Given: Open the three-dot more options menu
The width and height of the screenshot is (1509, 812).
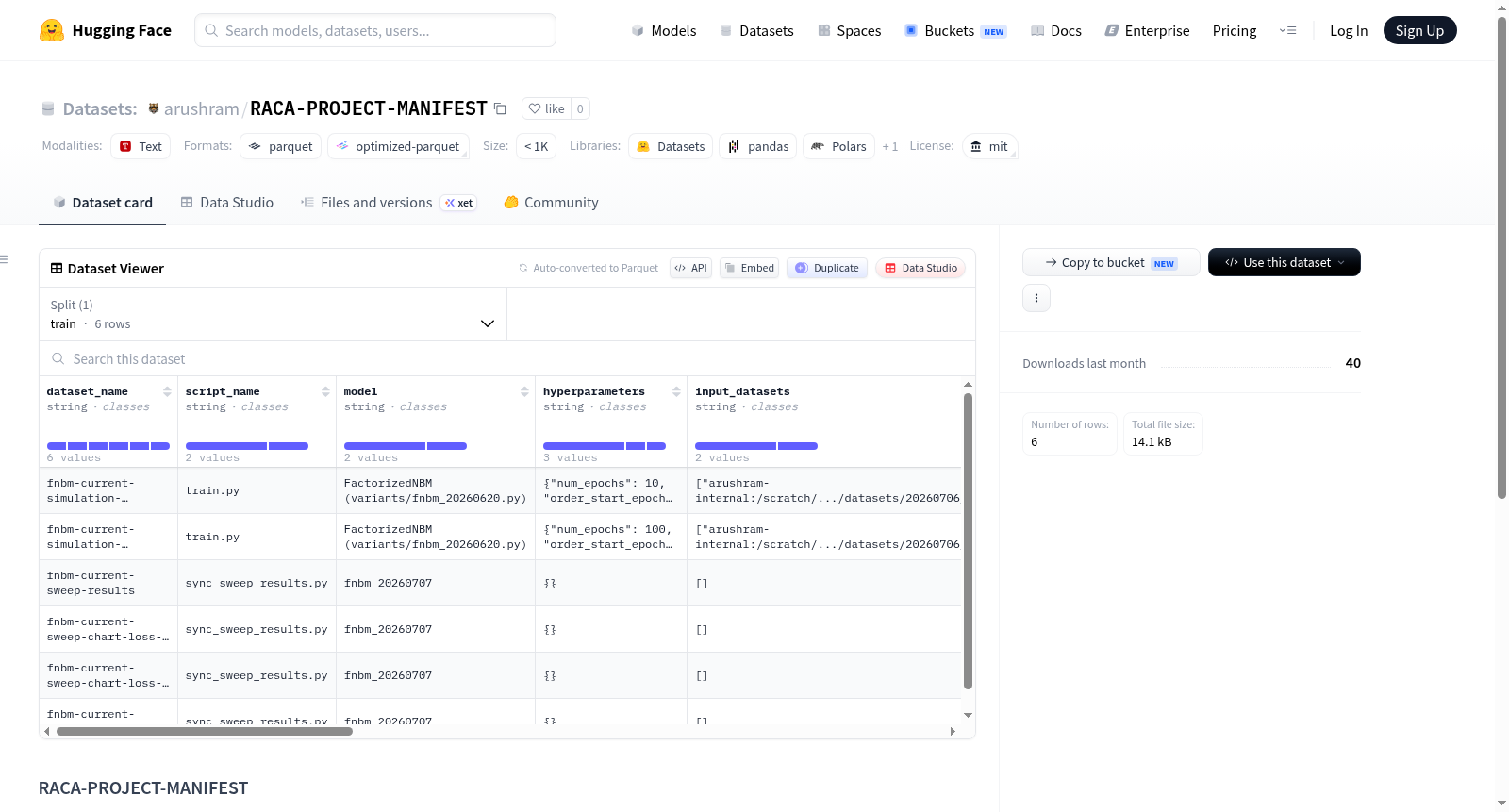Looking at the screenshot, I should click(x=1036, y=298).
